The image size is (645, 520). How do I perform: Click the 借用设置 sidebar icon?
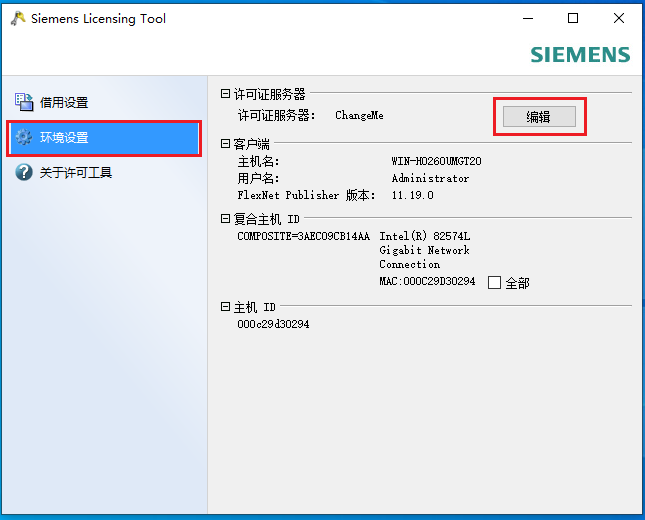pyautogui.click(x=24, y=102)
